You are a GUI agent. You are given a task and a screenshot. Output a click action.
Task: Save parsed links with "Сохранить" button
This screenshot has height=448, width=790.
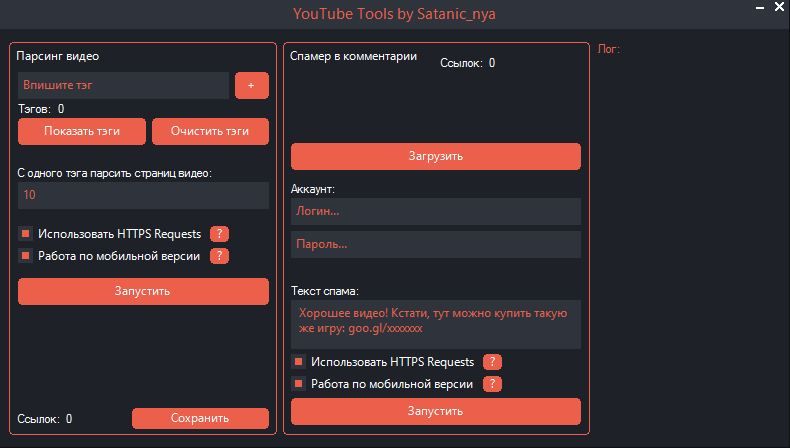(200, 418)
